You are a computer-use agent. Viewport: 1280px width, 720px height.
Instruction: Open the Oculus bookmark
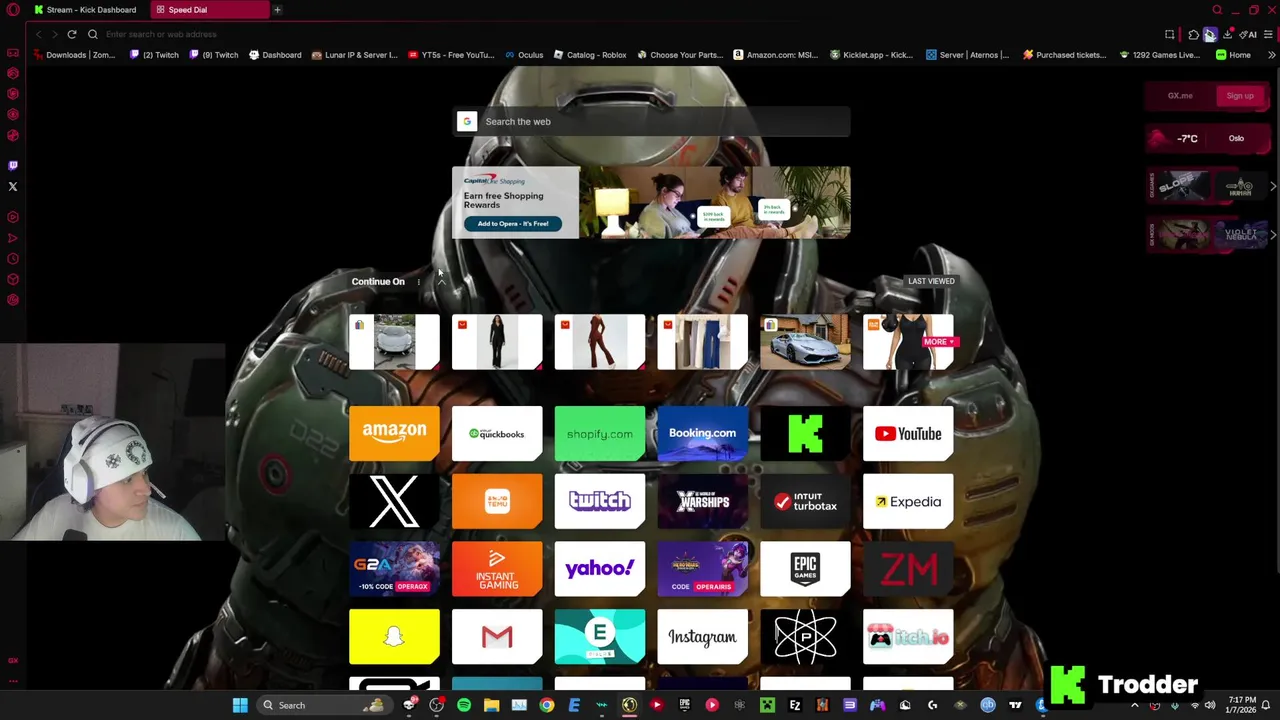click(x=524, y=55)
